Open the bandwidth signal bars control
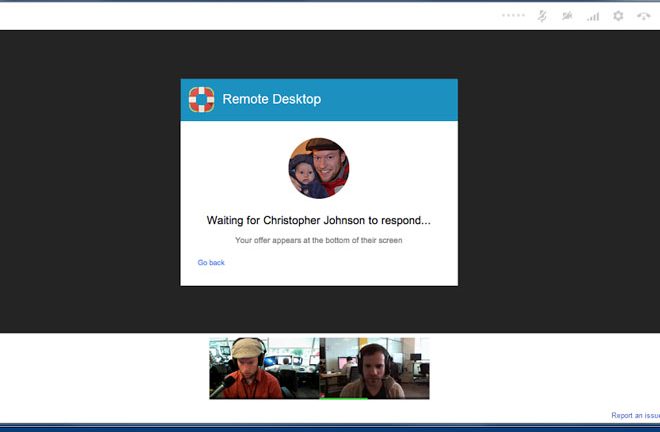The height and width of the screenshot is (432, 660). pos(593,16)
